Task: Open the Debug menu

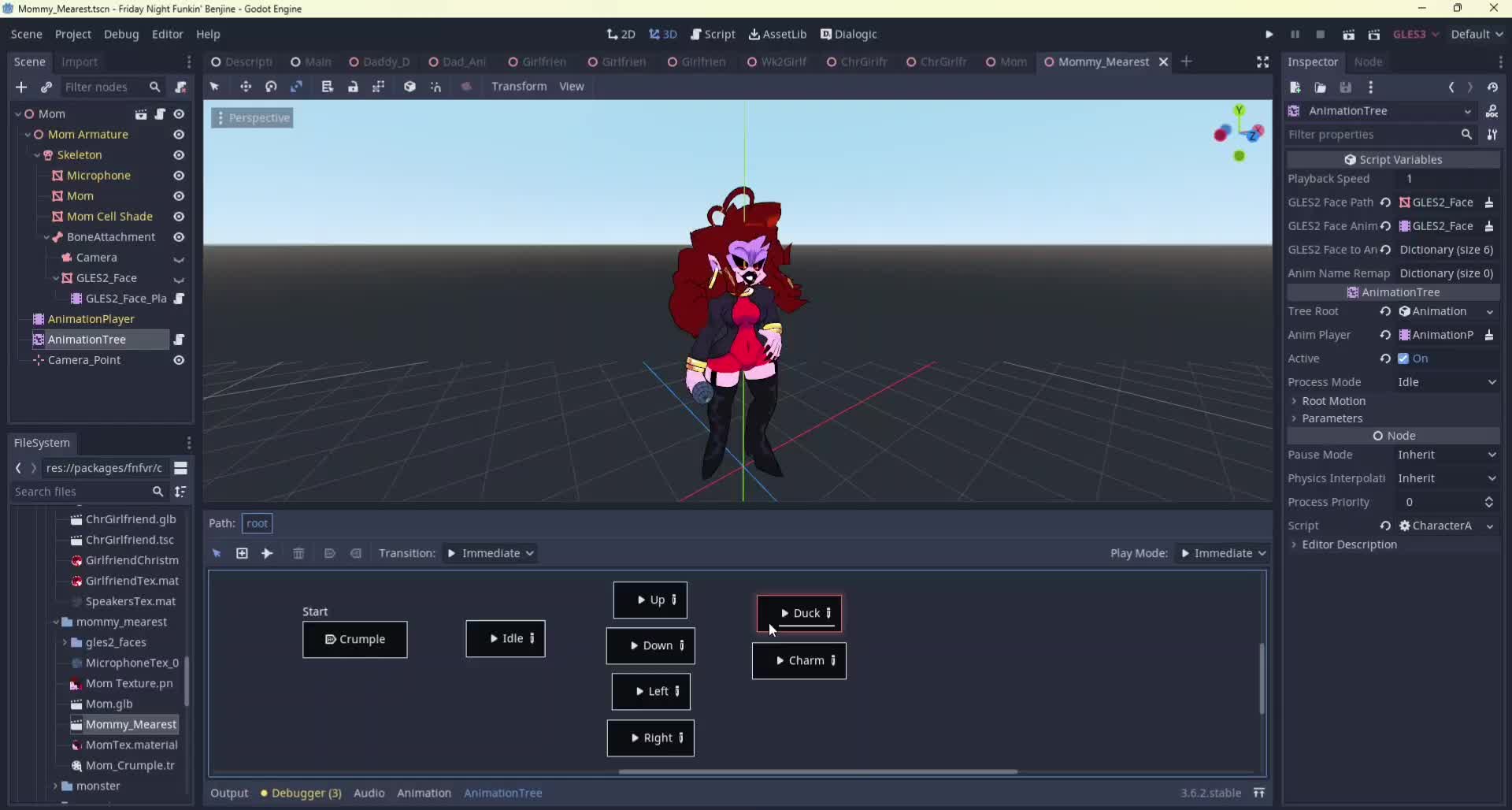Action: (121, 35)
